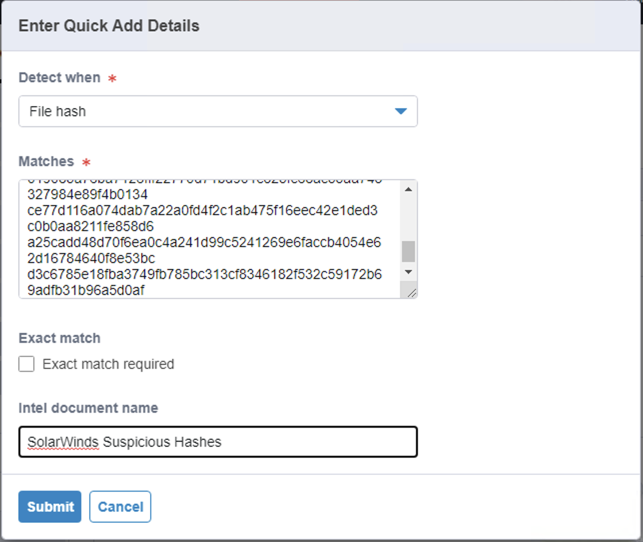The width and height of the screenshot is (643, 542).
Task: Click the text 2d16784640f8e53bc
Action: (91, 258)
